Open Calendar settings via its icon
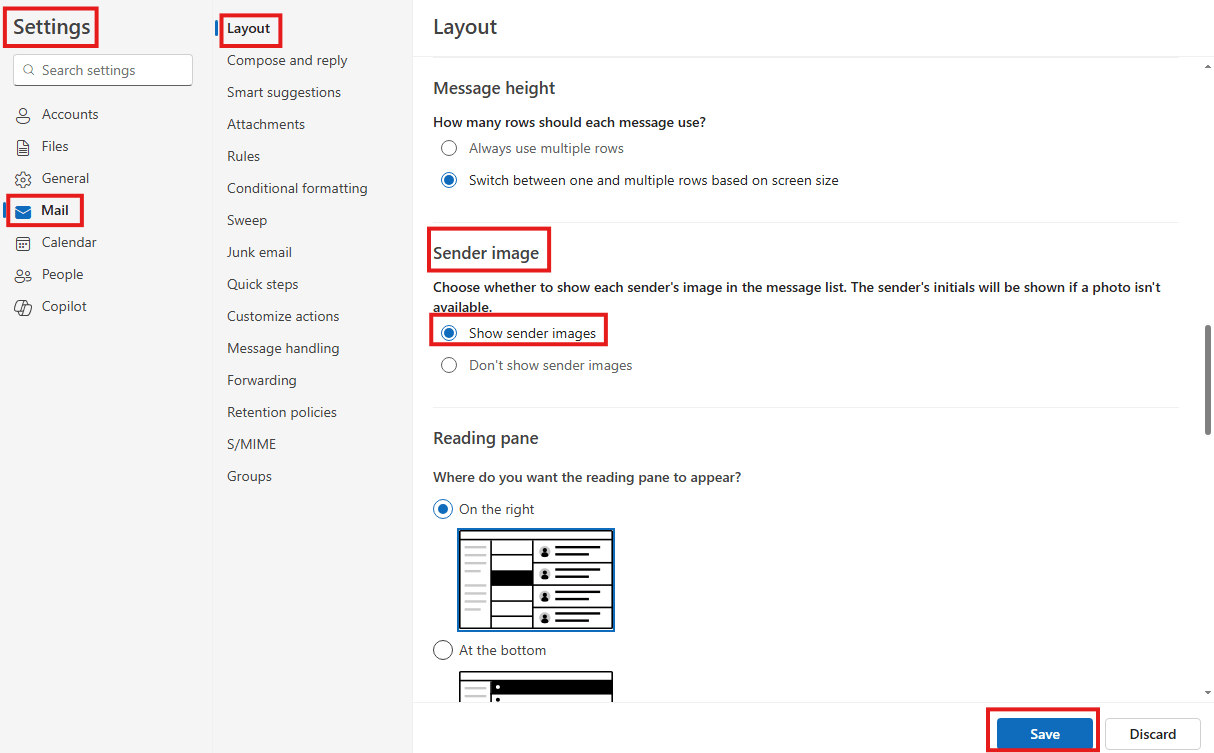This screenshot has height=753, width=1214. tap(24, 242)
